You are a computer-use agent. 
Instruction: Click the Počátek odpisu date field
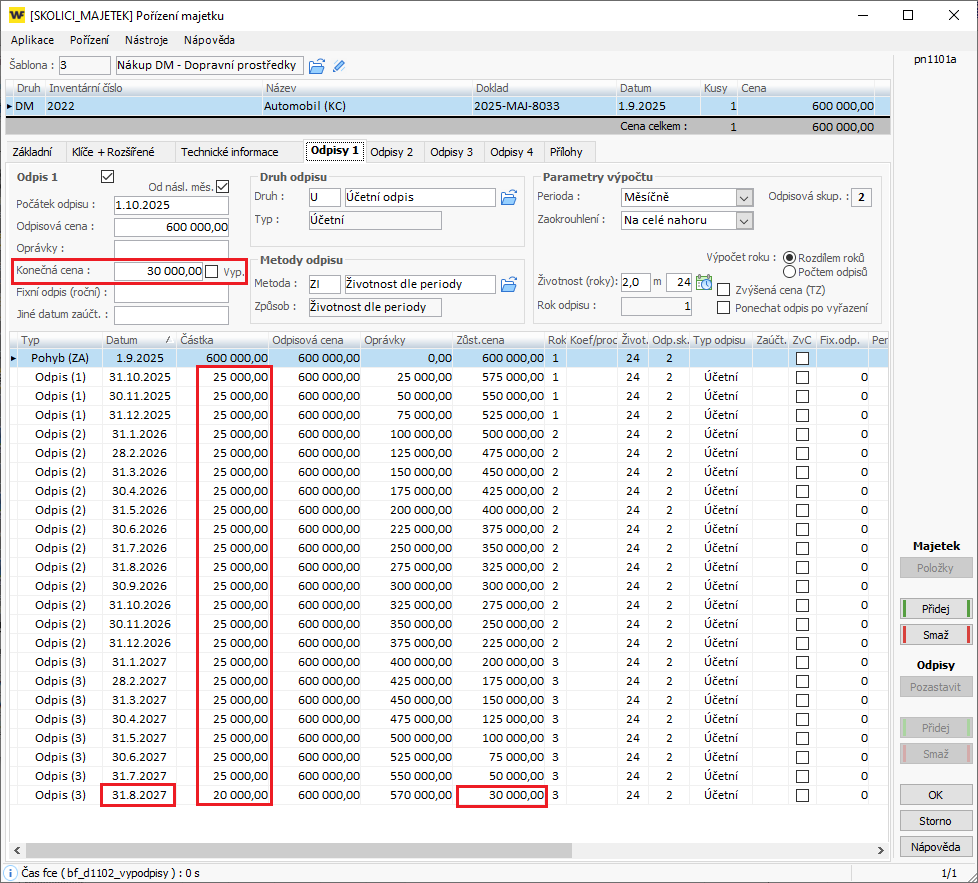pyautogui.click(x=171, y=205)
